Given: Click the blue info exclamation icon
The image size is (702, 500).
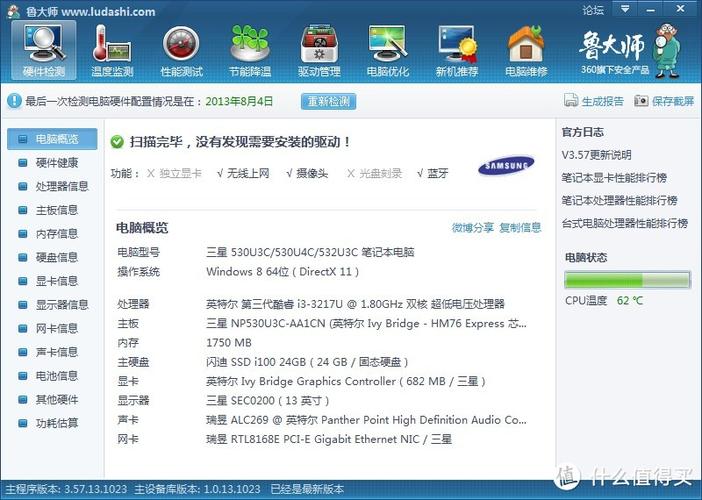Looking at the screenshot, I should tap(14, 101).
